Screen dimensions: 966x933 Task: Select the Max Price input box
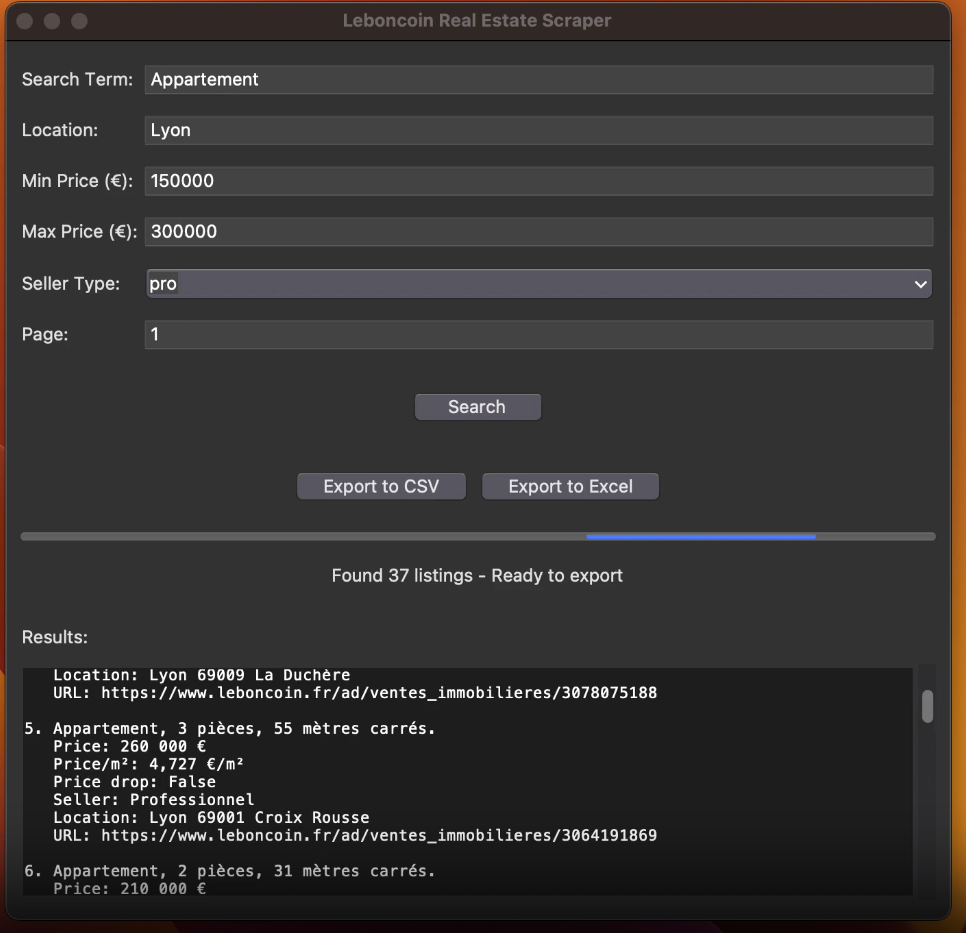[x=538, y=232]
